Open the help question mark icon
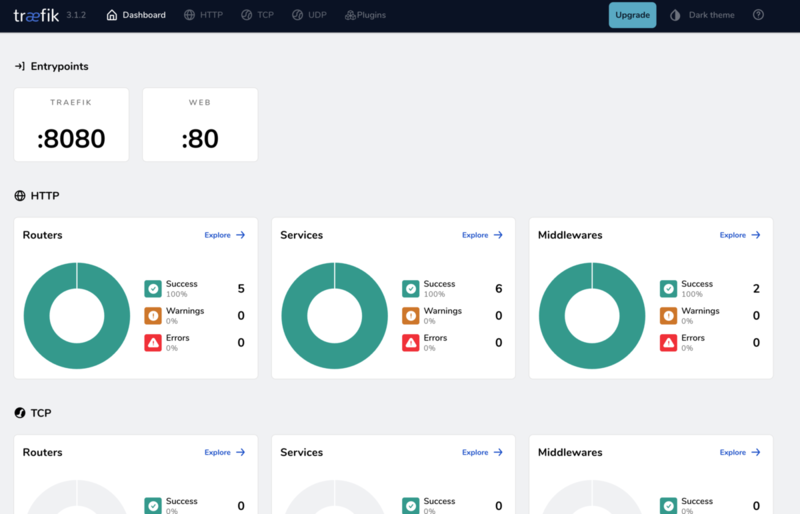Viewport: 800px width, 514px height. (758, 15)
